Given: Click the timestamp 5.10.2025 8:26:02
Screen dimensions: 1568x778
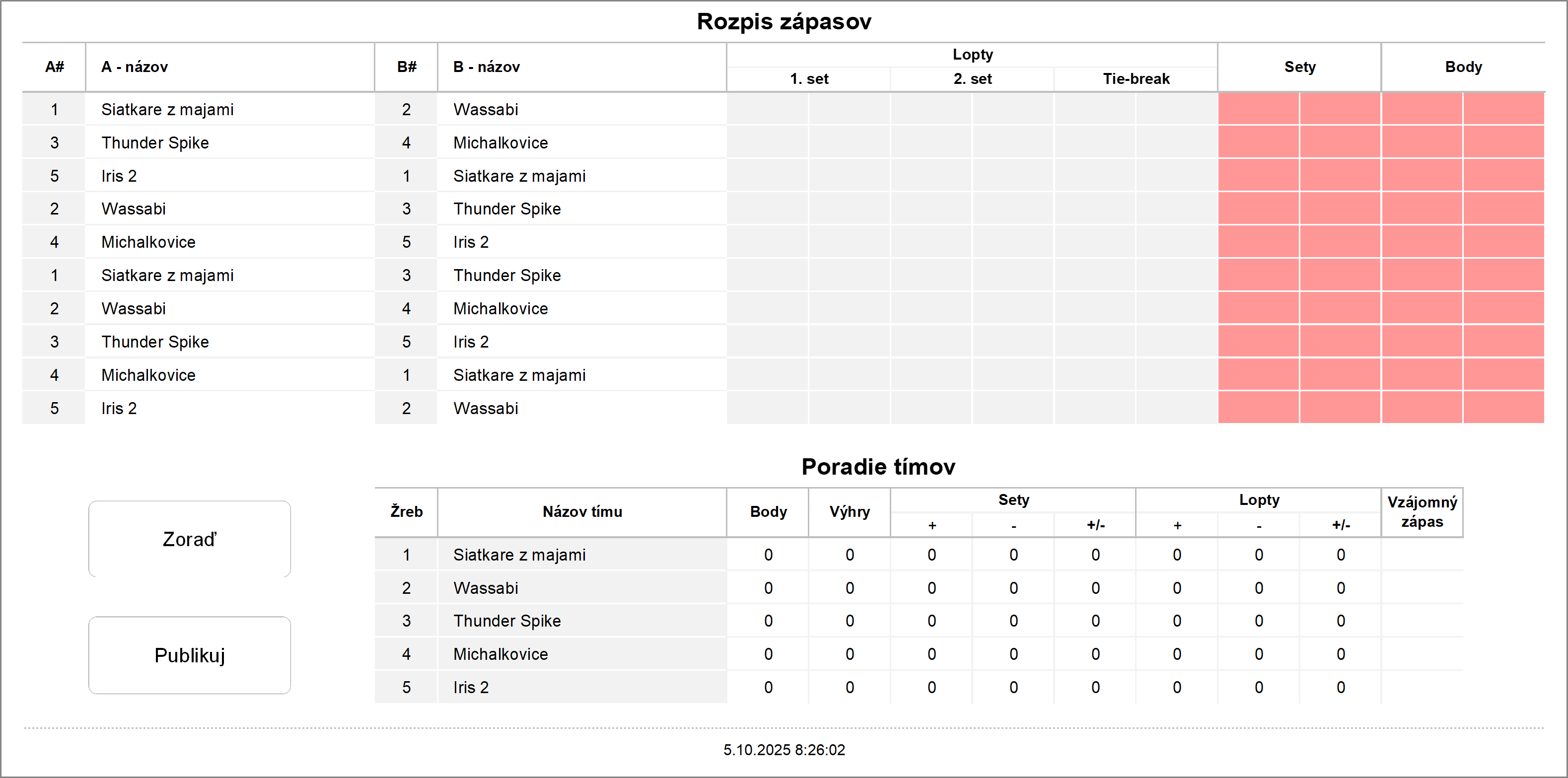Looking at the screenshot, I should tap(784, 750).
